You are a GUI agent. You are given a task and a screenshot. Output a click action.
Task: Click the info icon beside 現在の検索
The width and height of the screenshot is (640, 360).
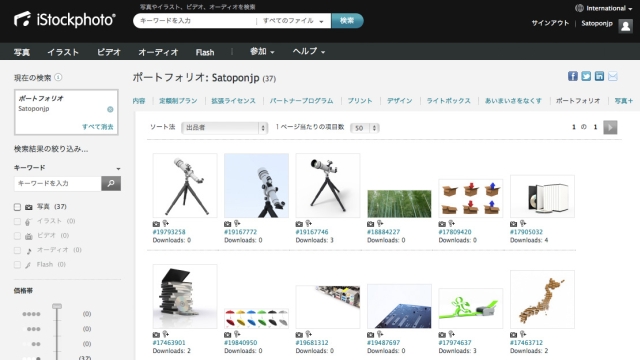(58, 77)
